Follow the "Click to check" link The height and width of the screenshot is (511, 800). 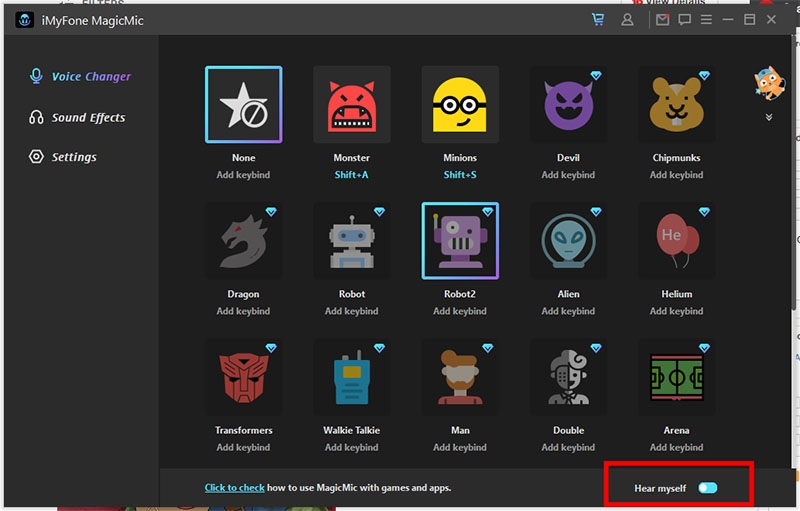pyautogui.click(x=234, y=488)
